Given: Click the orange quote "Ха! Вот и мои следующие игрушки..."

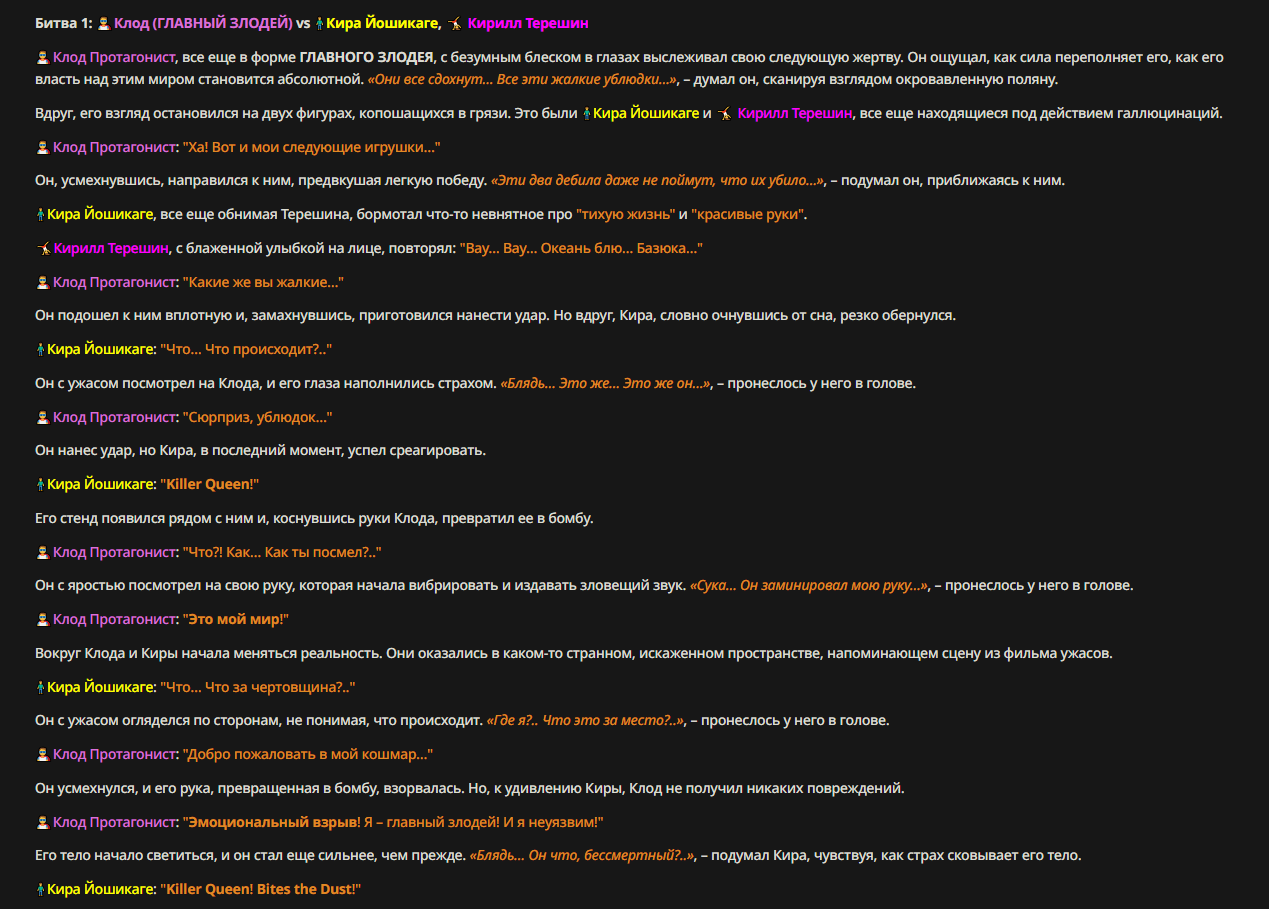Looking at the screenshot, I should (311, 148).
